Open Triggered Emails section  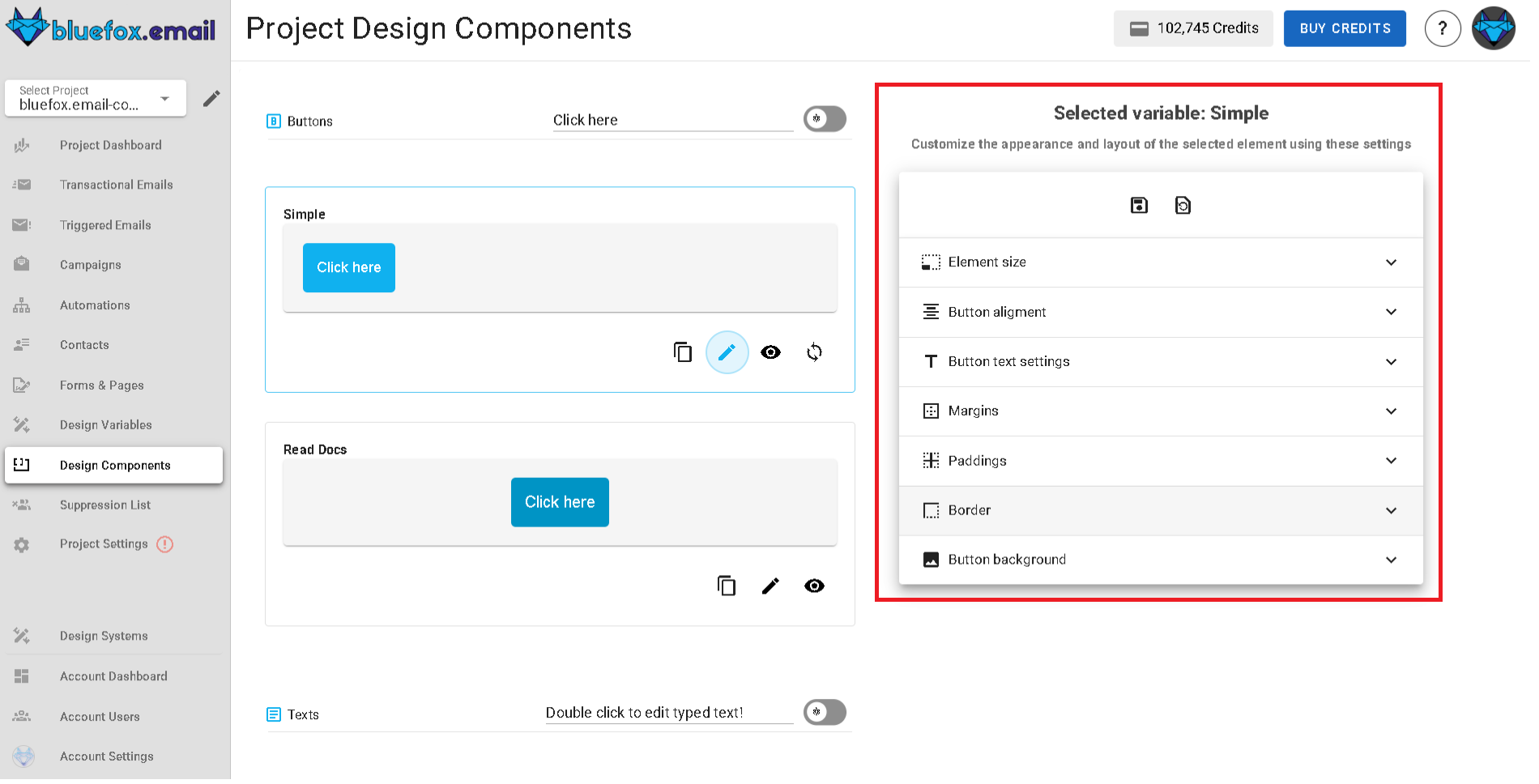(x=105, y=226)
